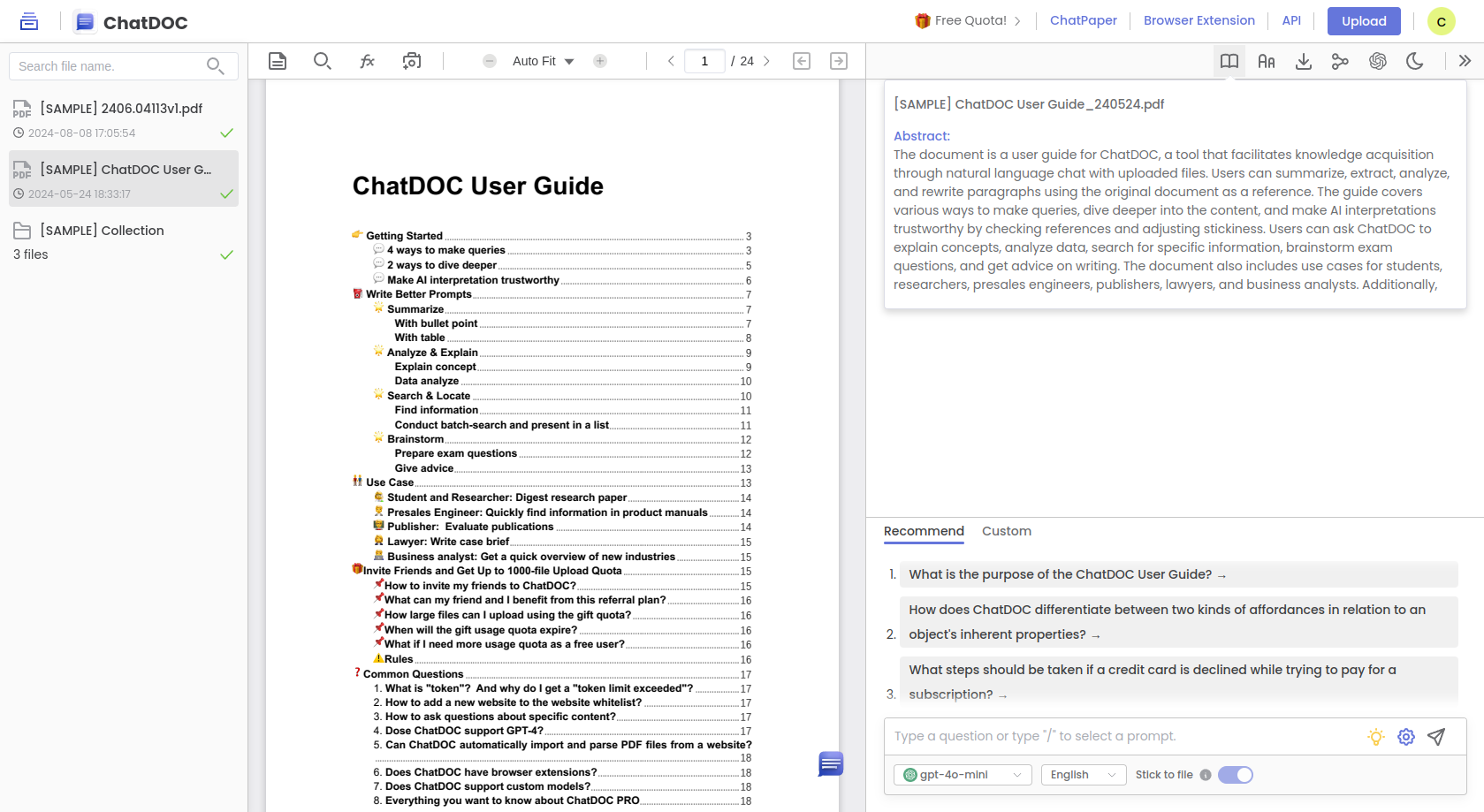Download the chat using download icon
The height and width of the screenshot is (812, 1484).
point(1304,61)
